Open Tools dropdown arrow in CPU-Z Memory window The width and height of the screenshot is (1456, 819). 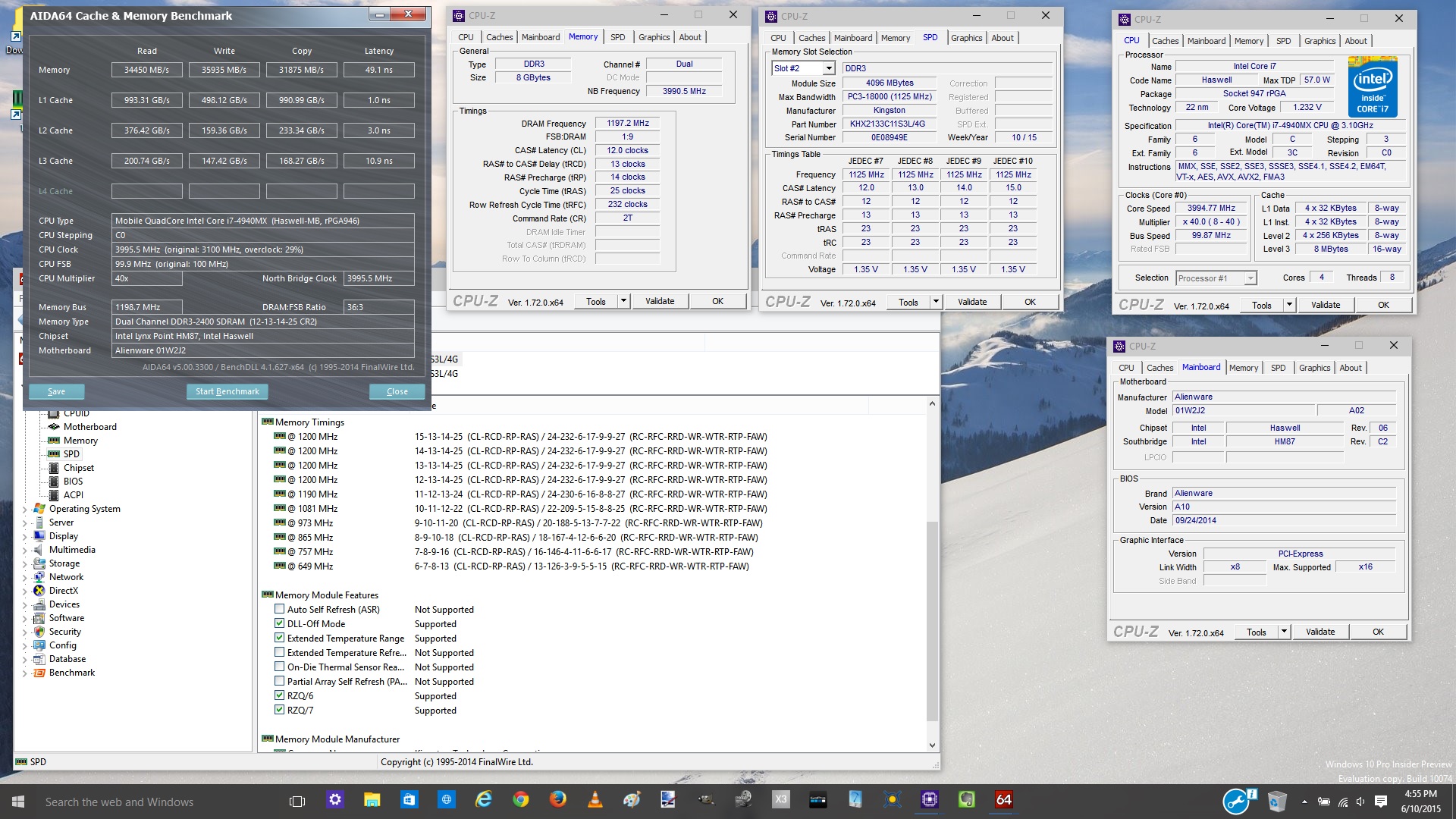[623, 301]
